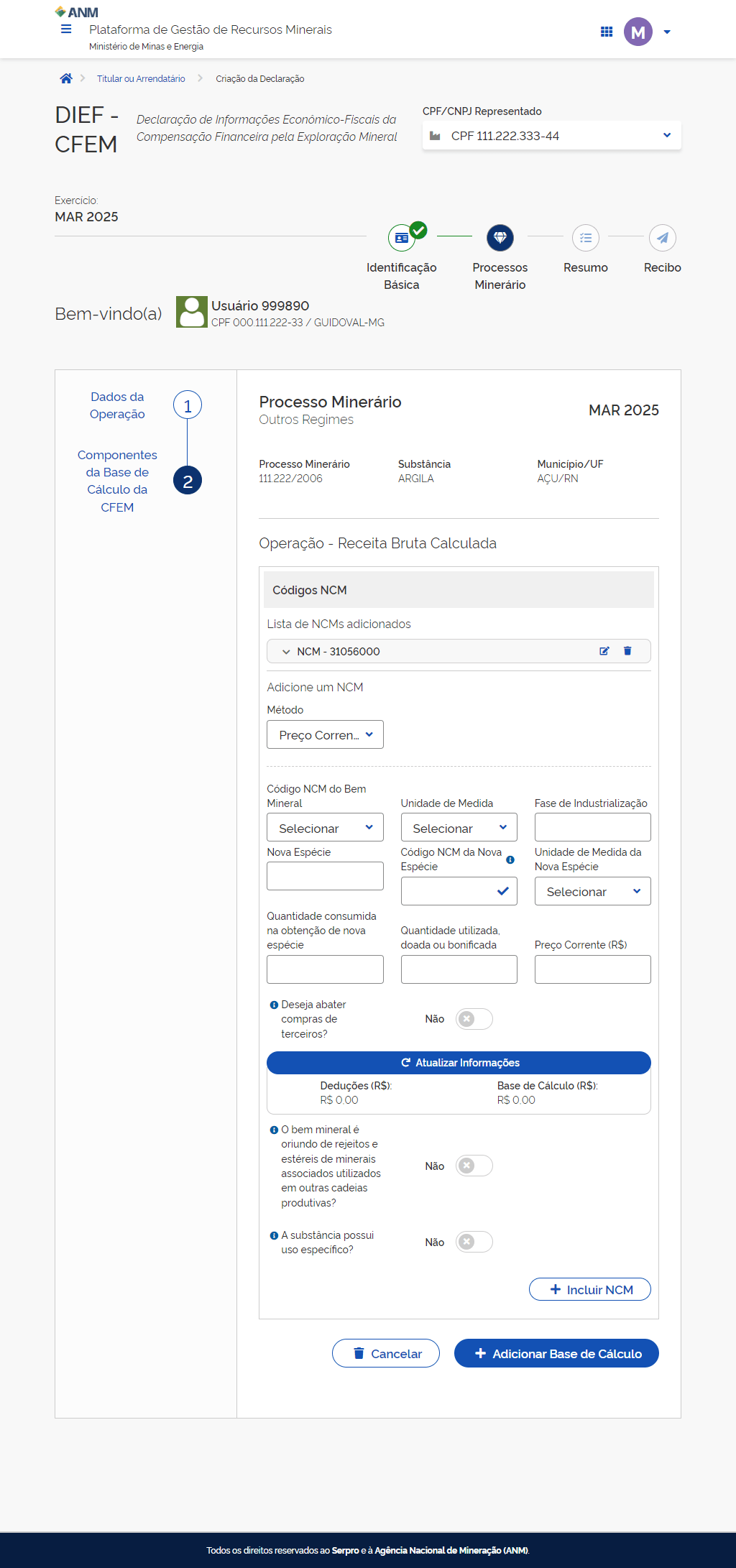Click the Recibo paper plane step icon
Screen dimensions: 736x1568
pos(662,238)
